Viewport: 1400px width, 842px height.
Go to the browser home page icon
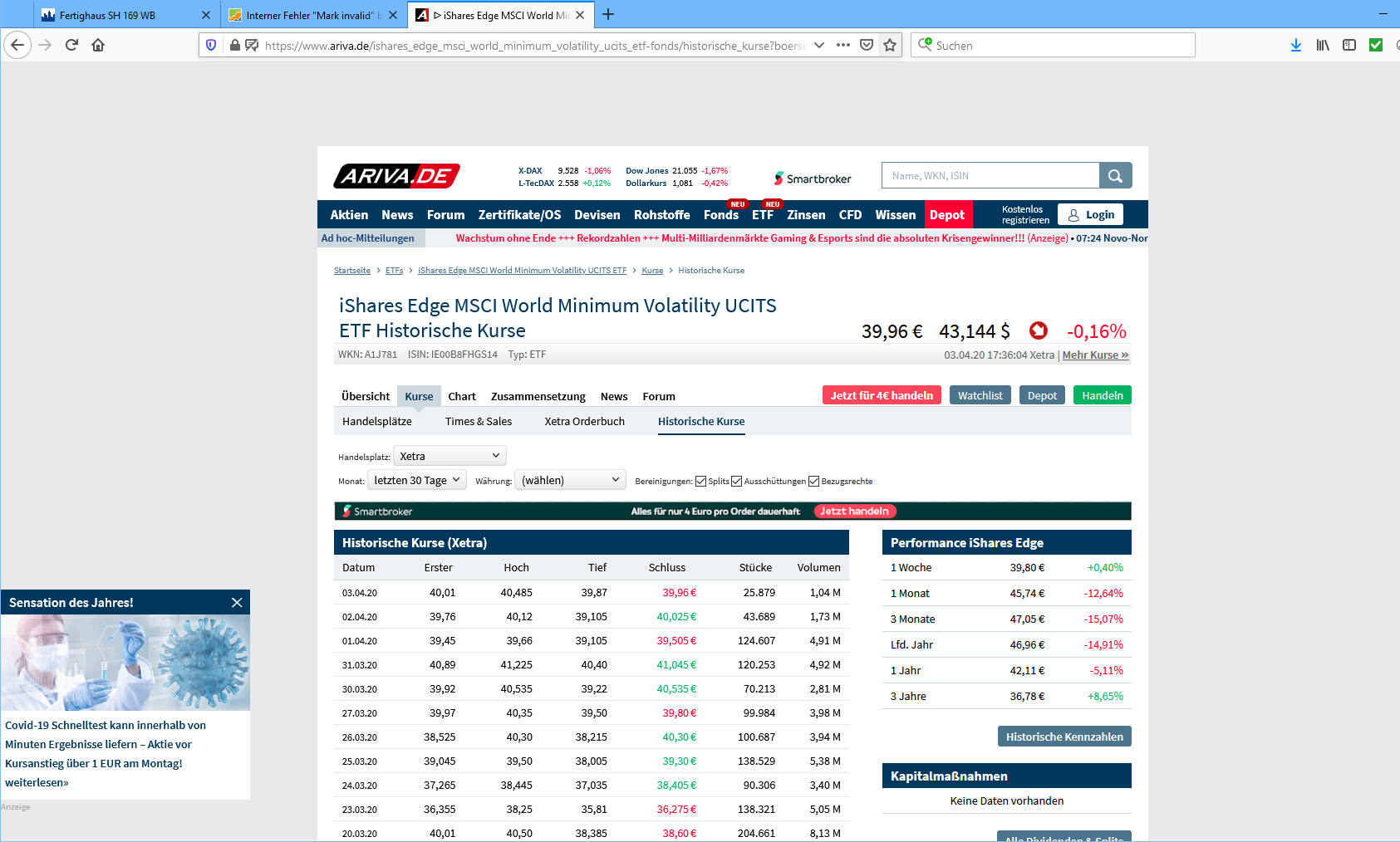click(98, 45)
